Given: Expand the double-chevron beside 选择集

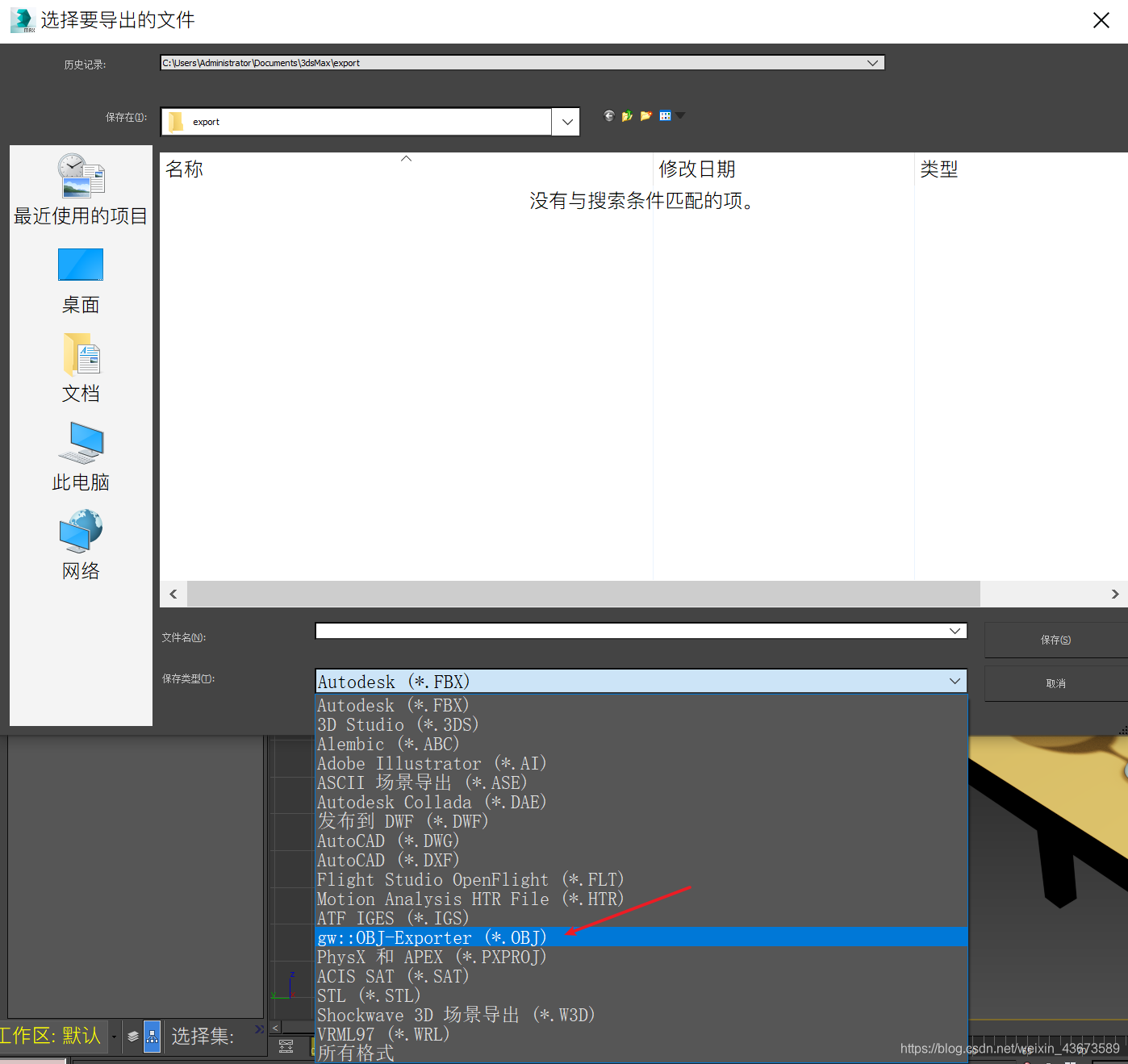Looking at the screenshot, I should [x=259, y=1029].
